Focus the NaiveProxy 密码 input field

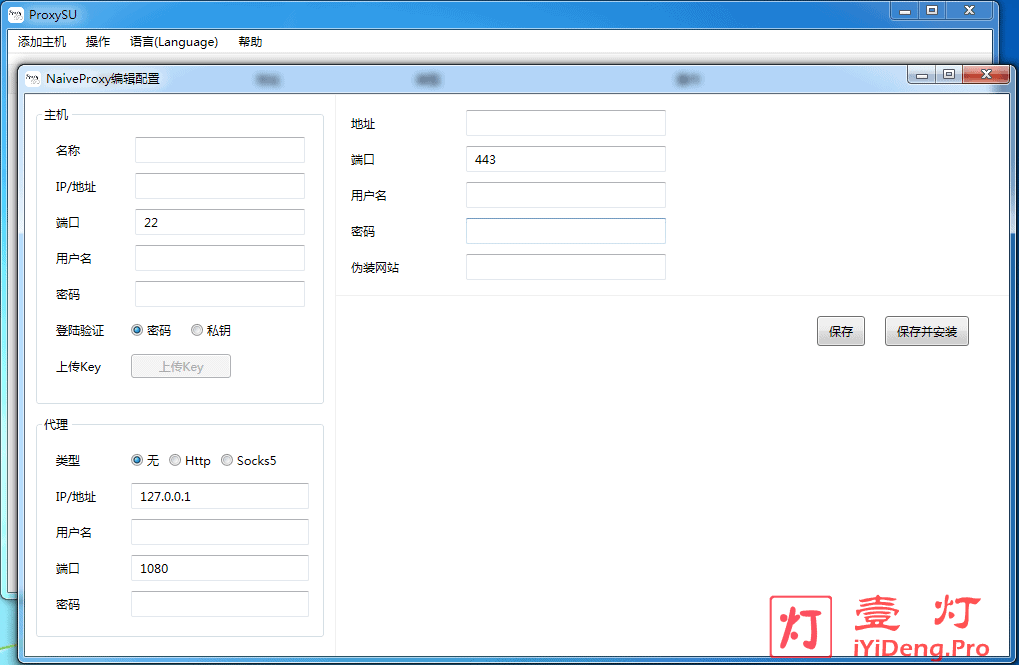(566, 231)
